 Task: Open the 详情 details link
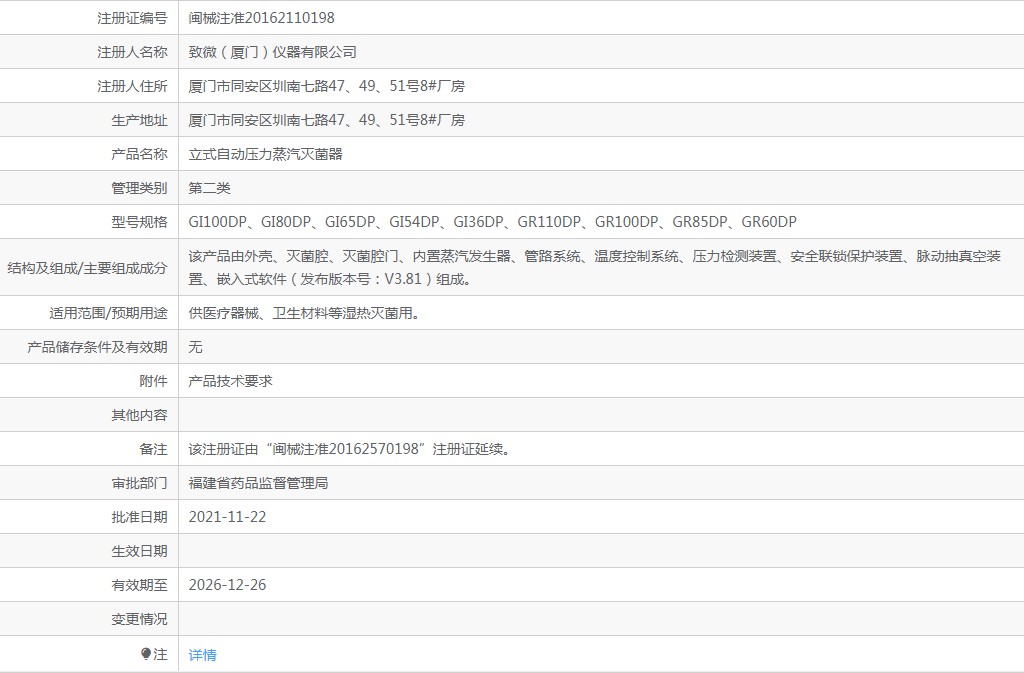(x=202, y=655)
